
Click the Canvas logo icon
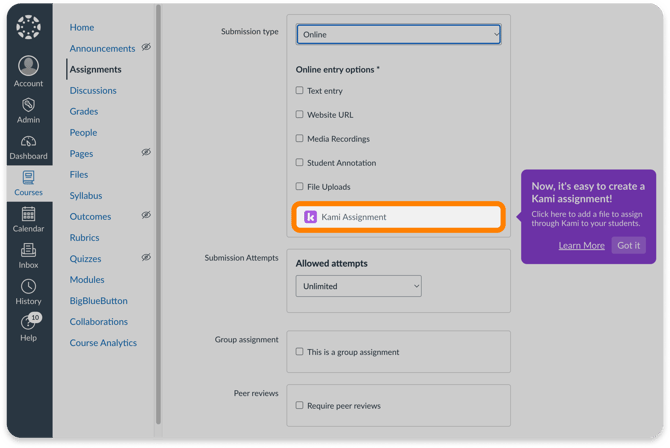coord(28,27)
